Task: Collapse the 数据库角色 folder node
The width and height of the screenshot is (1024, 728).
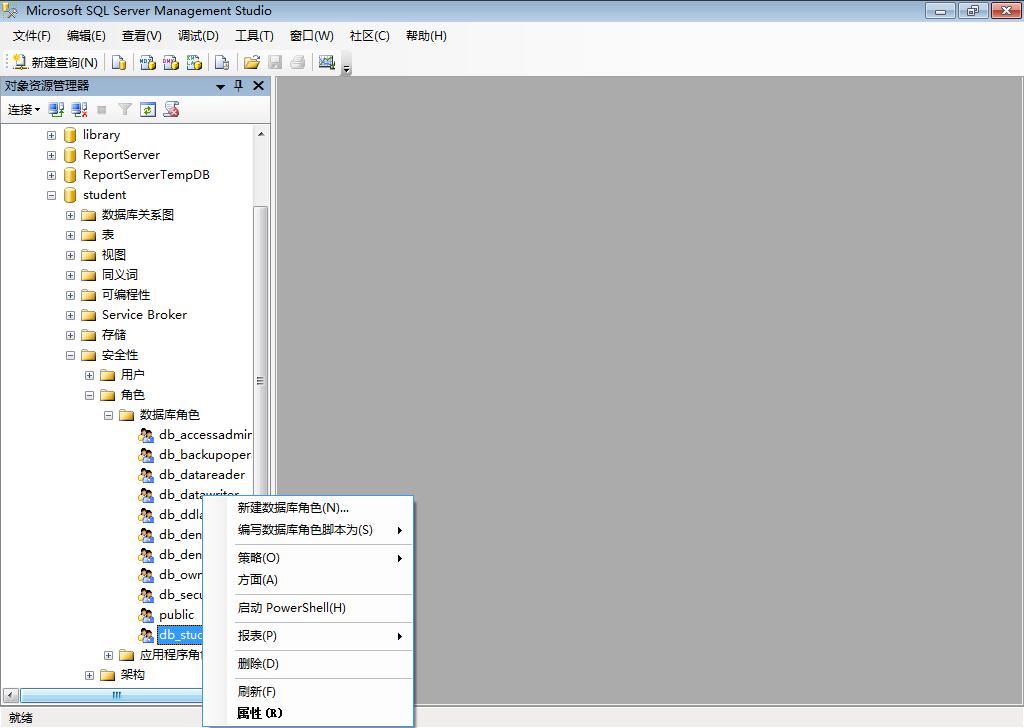Action: [108, 415]
